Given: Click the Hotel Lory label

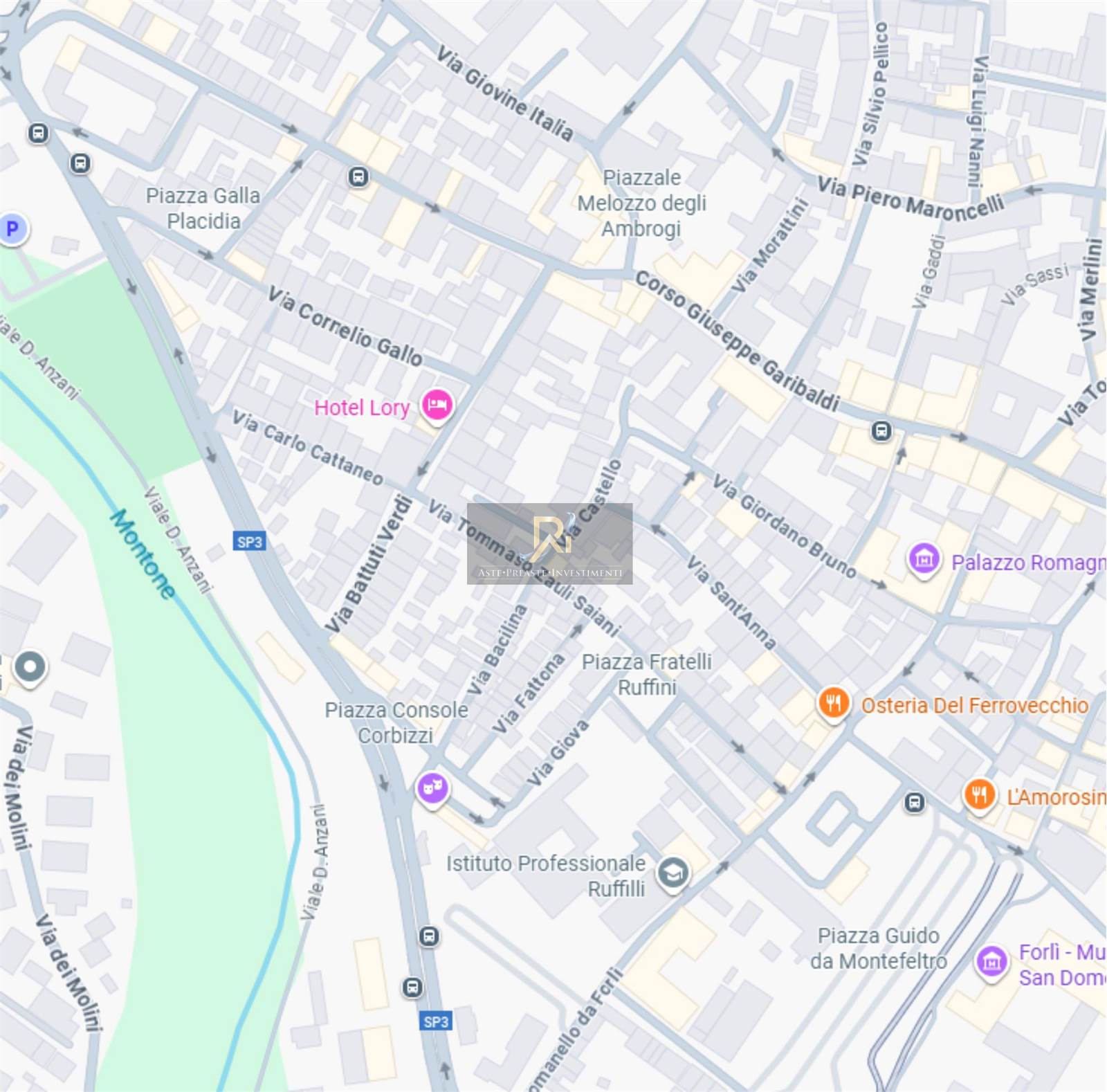Looking at the screenshot, I should point(362,408).
